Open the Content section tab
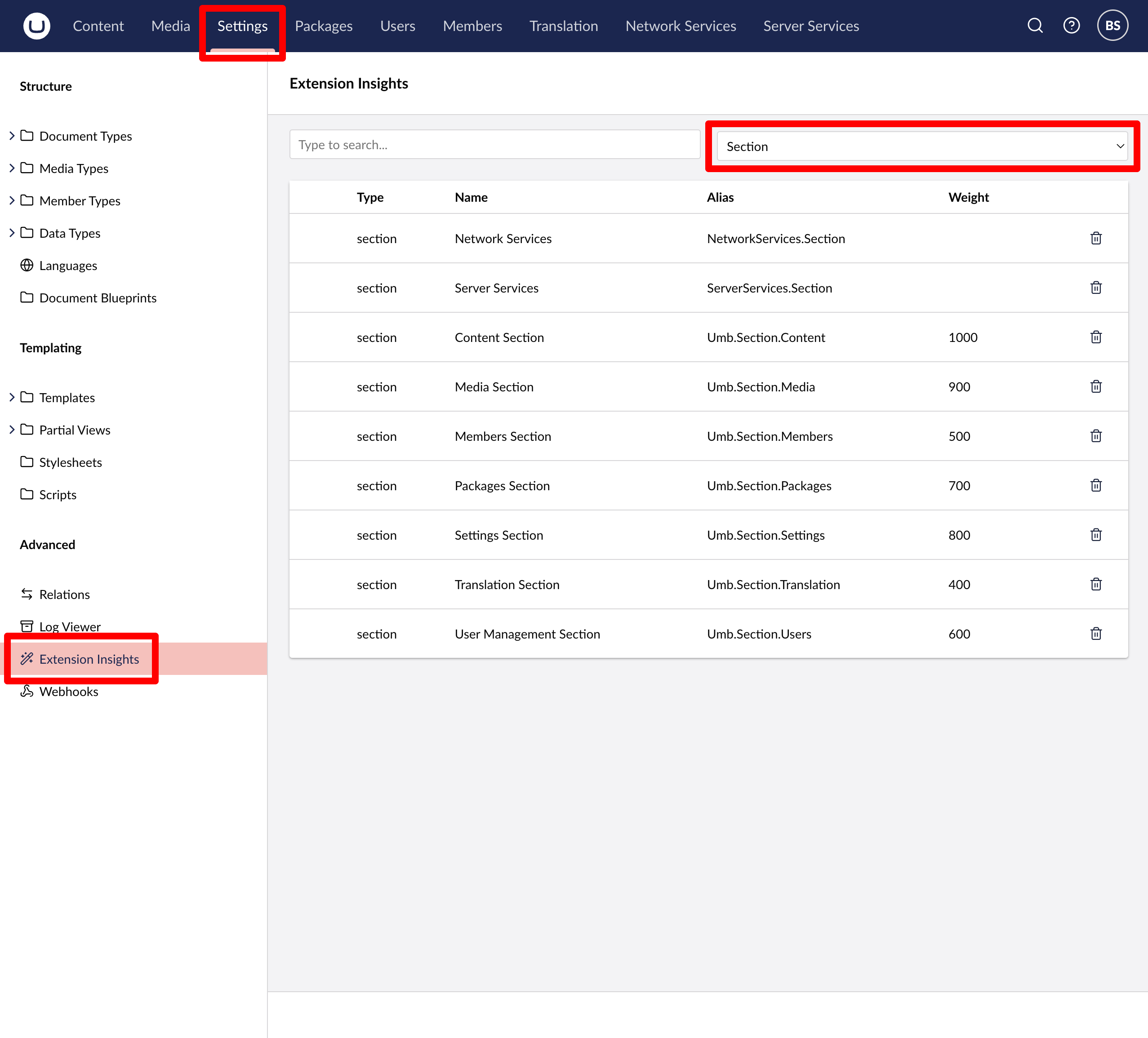The height and width of the screenshot is (1038, 1148). tap(98, 26)
